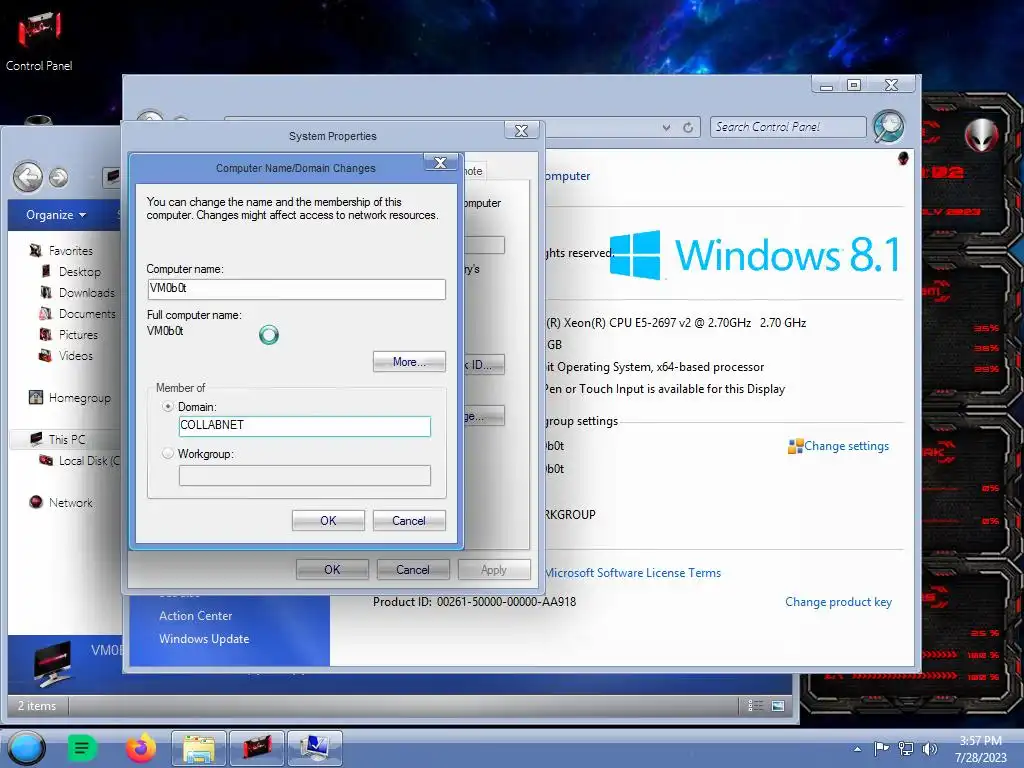The height and width of the screenshot is (768, 1024).
Task: Click Cancel in System Properties dialog
Action: coord(413,569)
